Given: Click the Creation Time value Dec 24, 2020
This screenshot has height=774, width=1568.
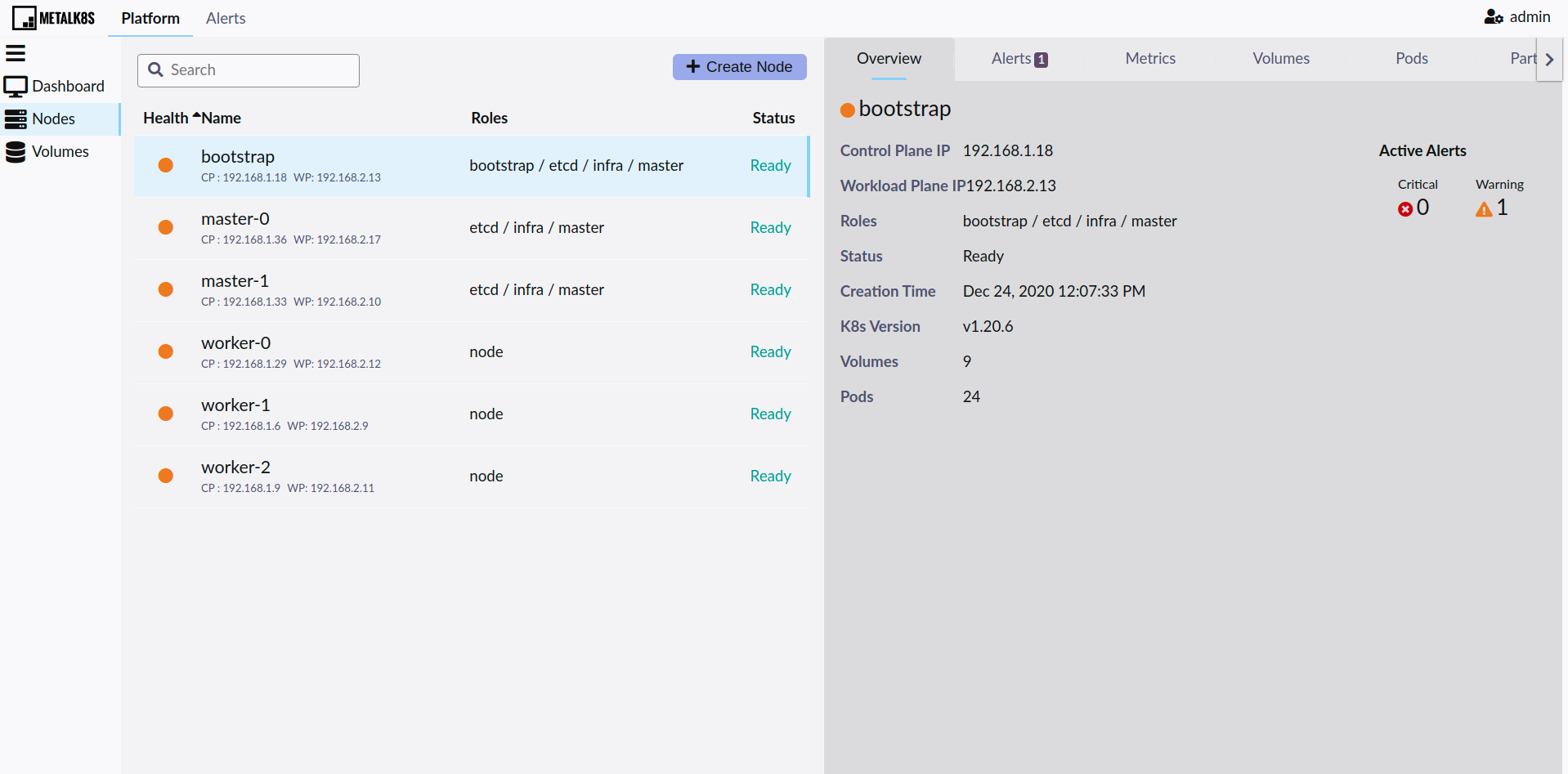Looking at the screenshot, I should [x=1054, y=291].
